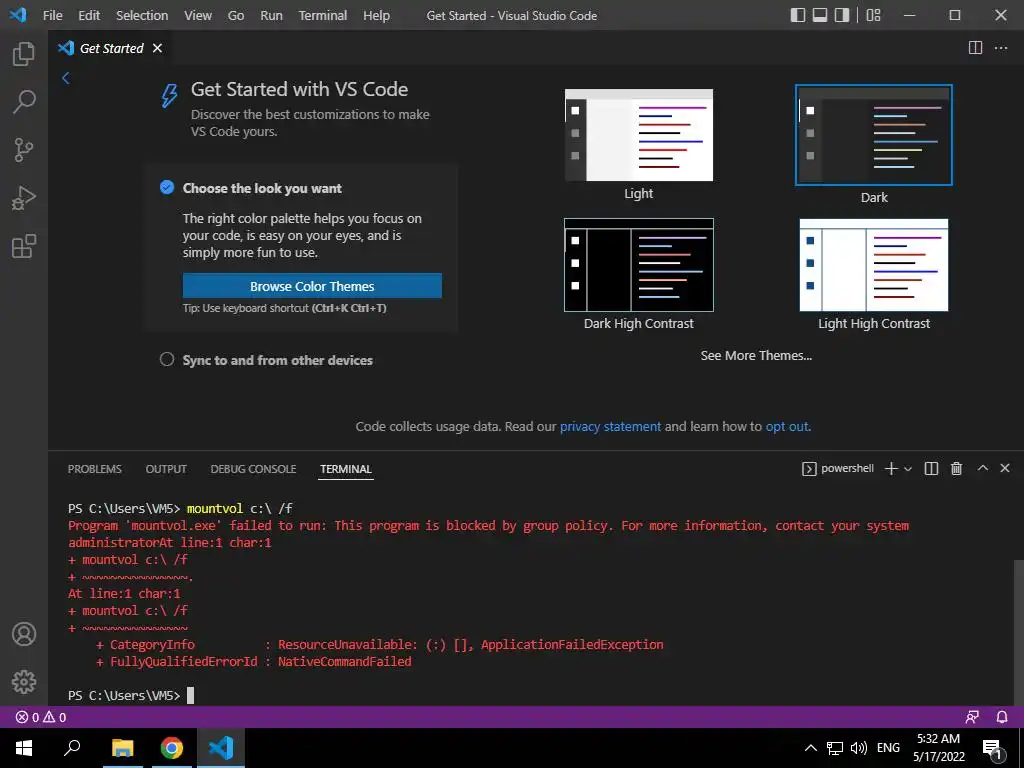Split the terminal
1024x768 pixels.
931,468
